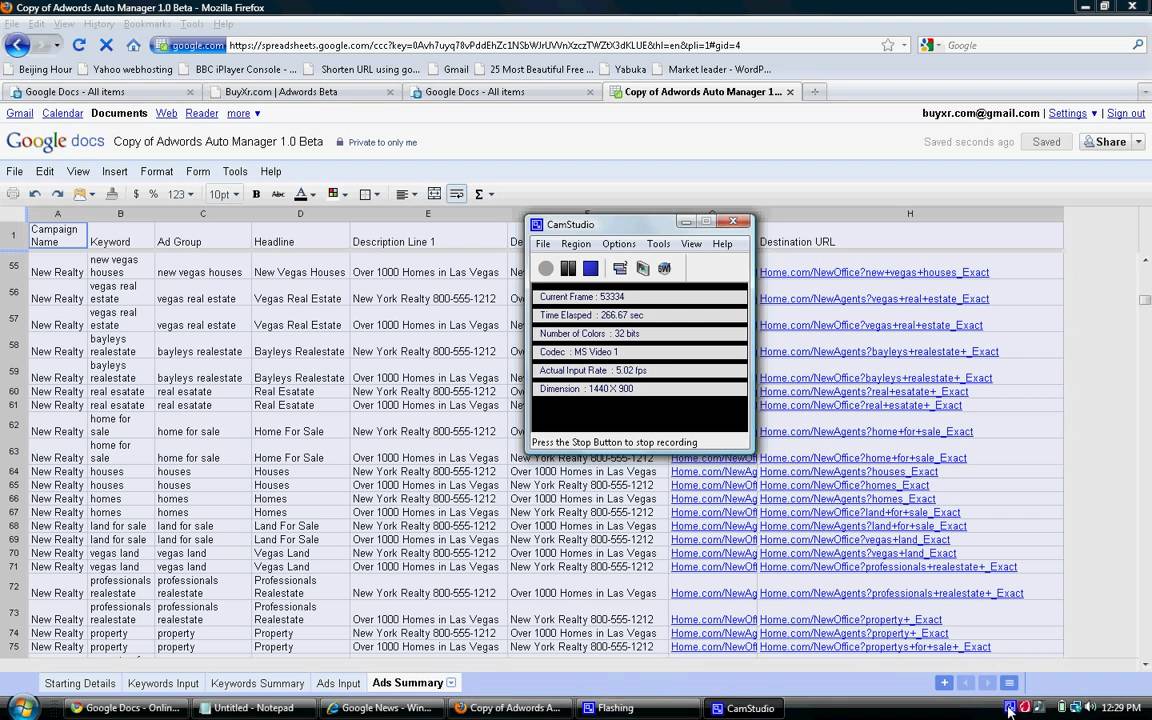The height and width of the screenshot is (720, 1152).
Task: Click the Sign out link
Action: 1126,113
